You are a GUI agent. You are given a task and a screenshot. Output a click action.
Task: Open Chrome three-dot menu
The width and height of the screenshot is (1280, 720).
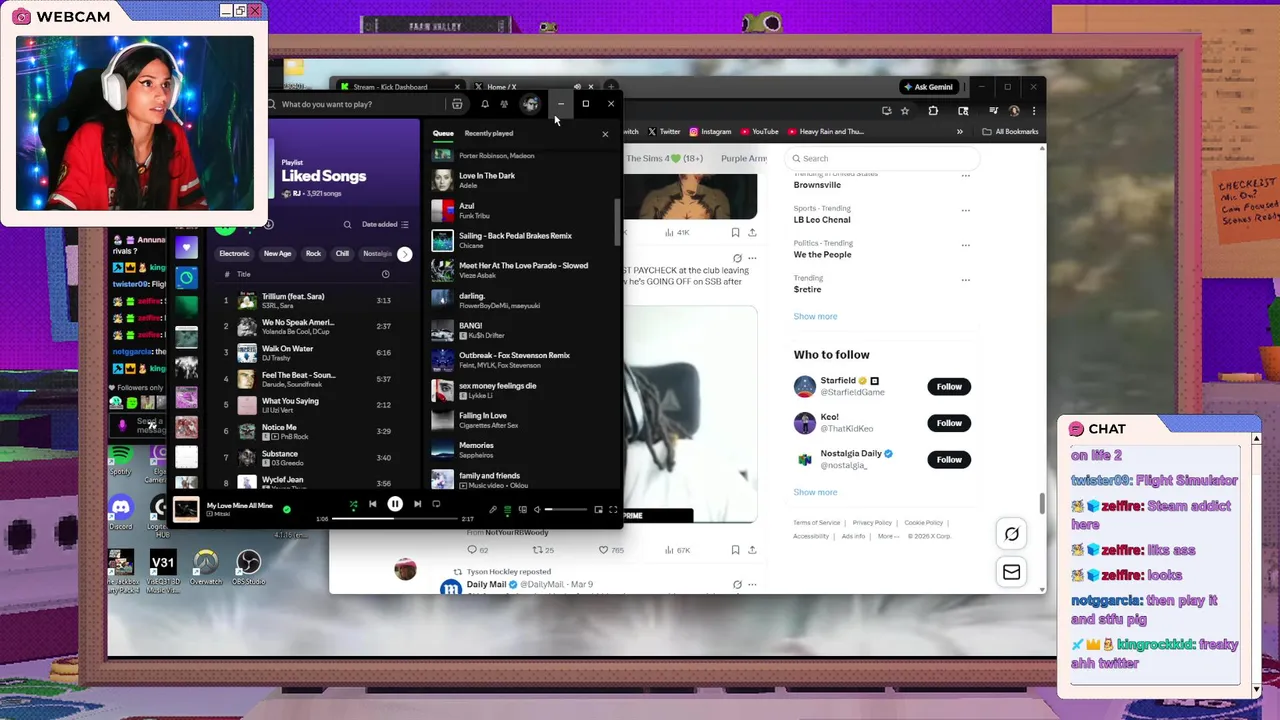1034,111
